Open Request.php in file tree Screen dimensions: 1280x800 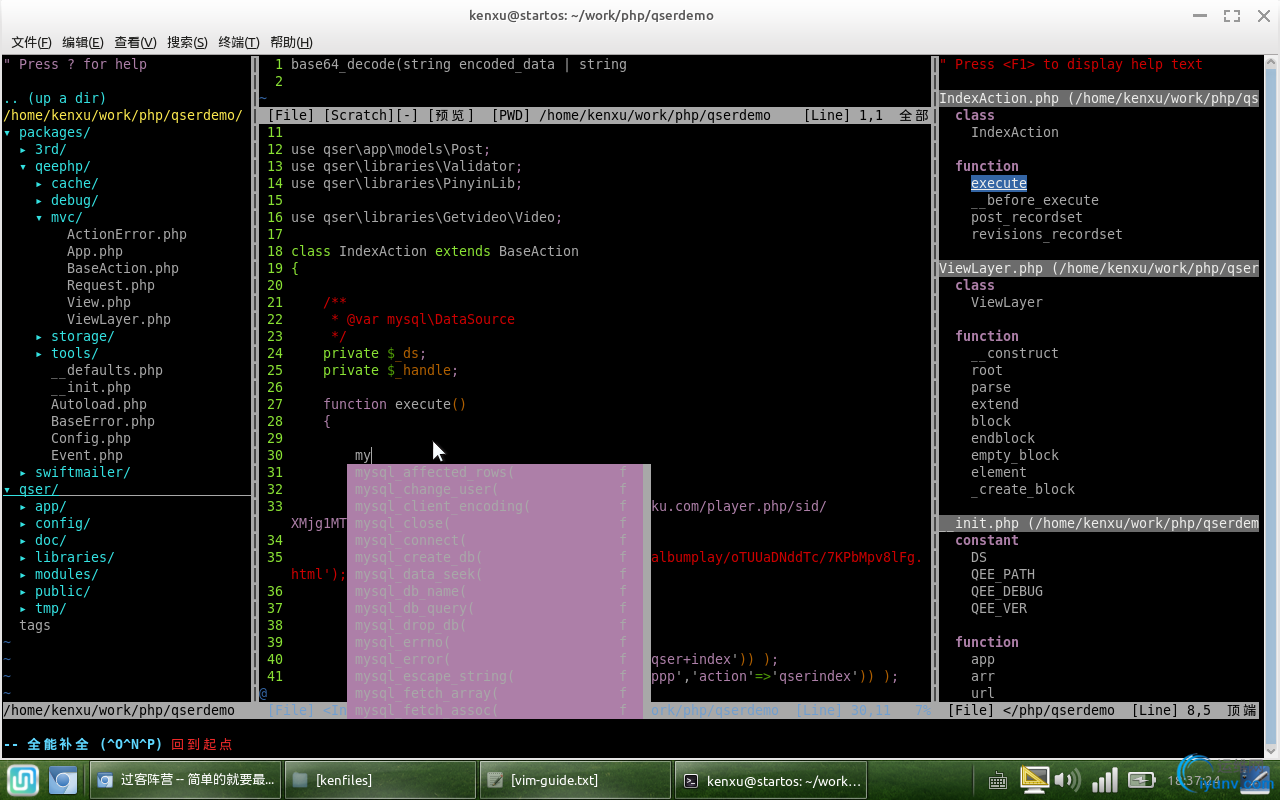111,285
